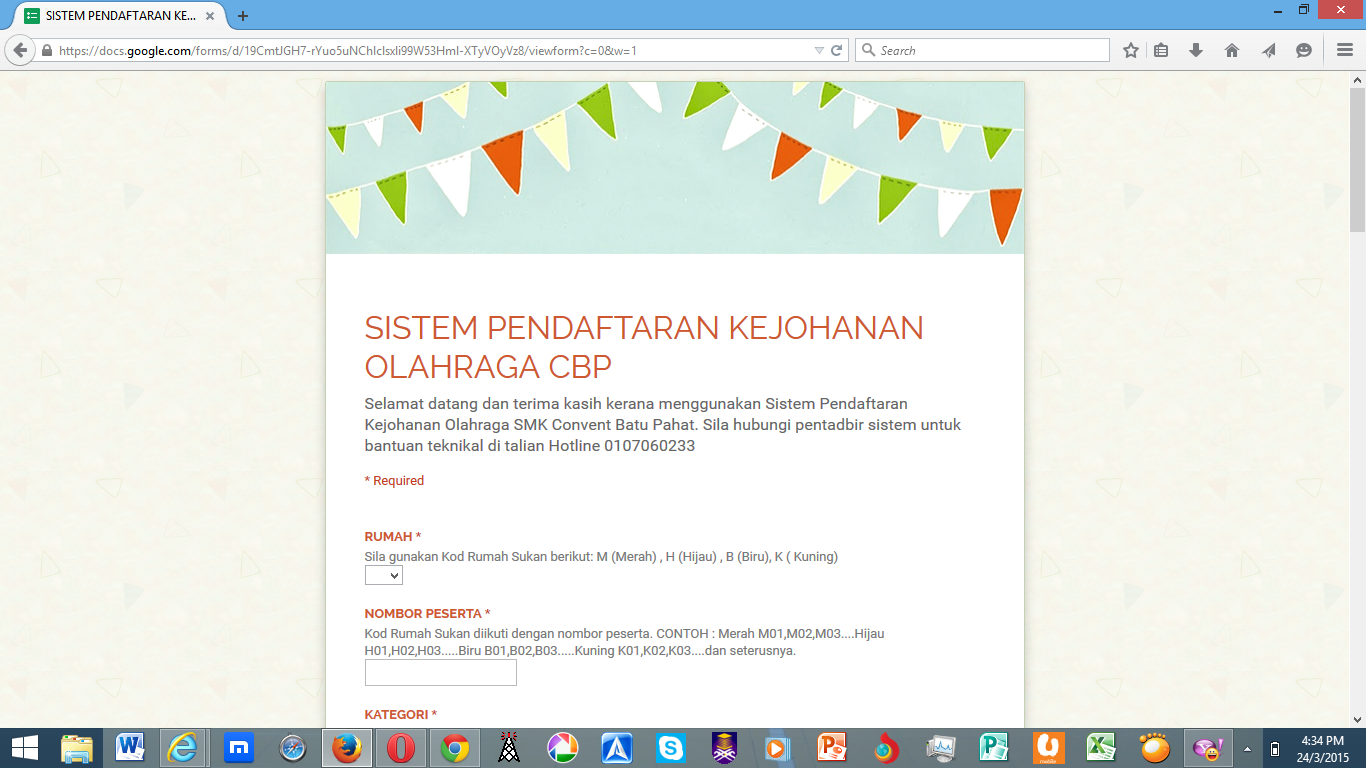
Task: Open the purple crest emblem taskbar icon
Action: (x=725, y=748)
